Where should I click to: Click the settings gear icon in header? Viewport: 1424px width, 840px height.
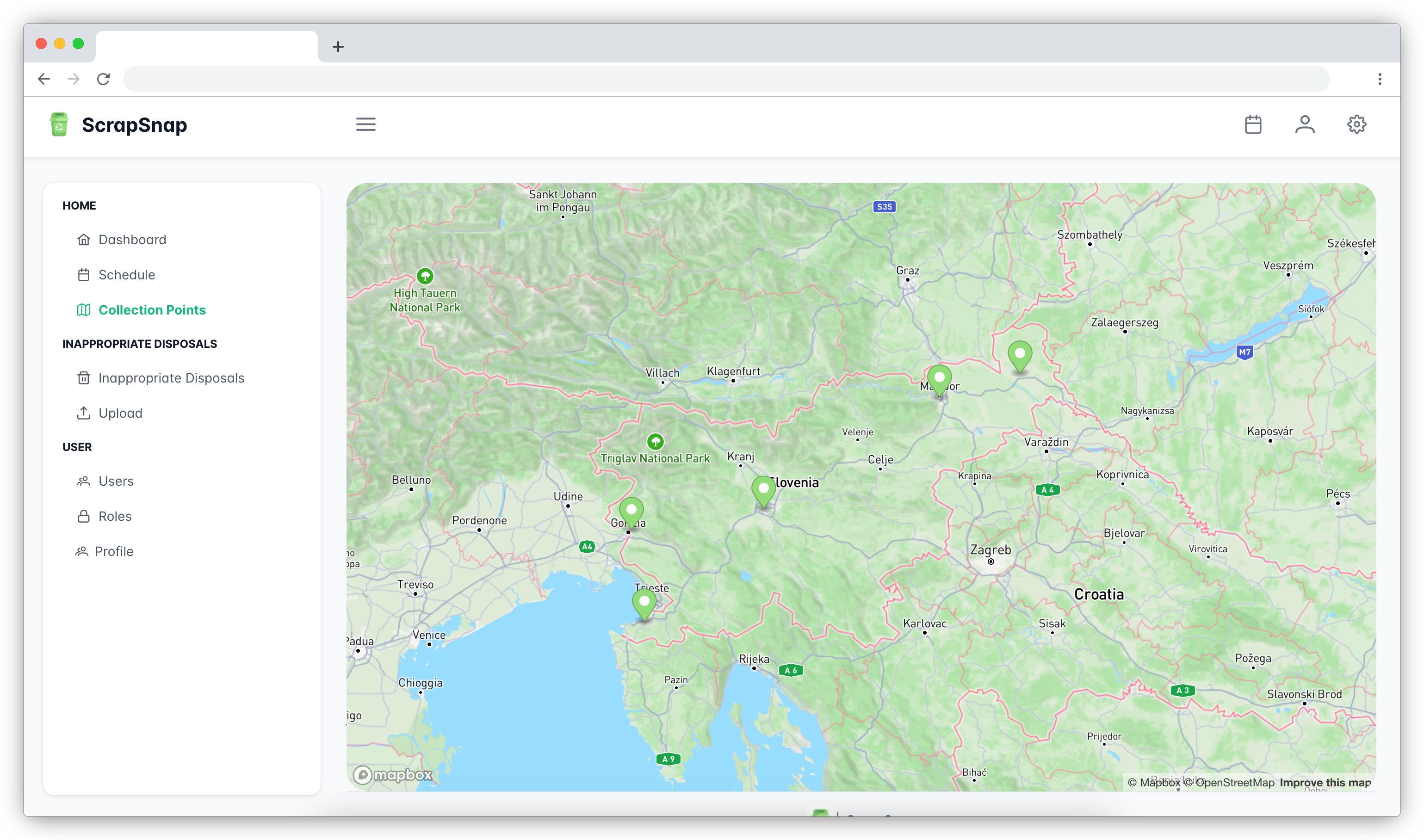tap(1356, 124)
